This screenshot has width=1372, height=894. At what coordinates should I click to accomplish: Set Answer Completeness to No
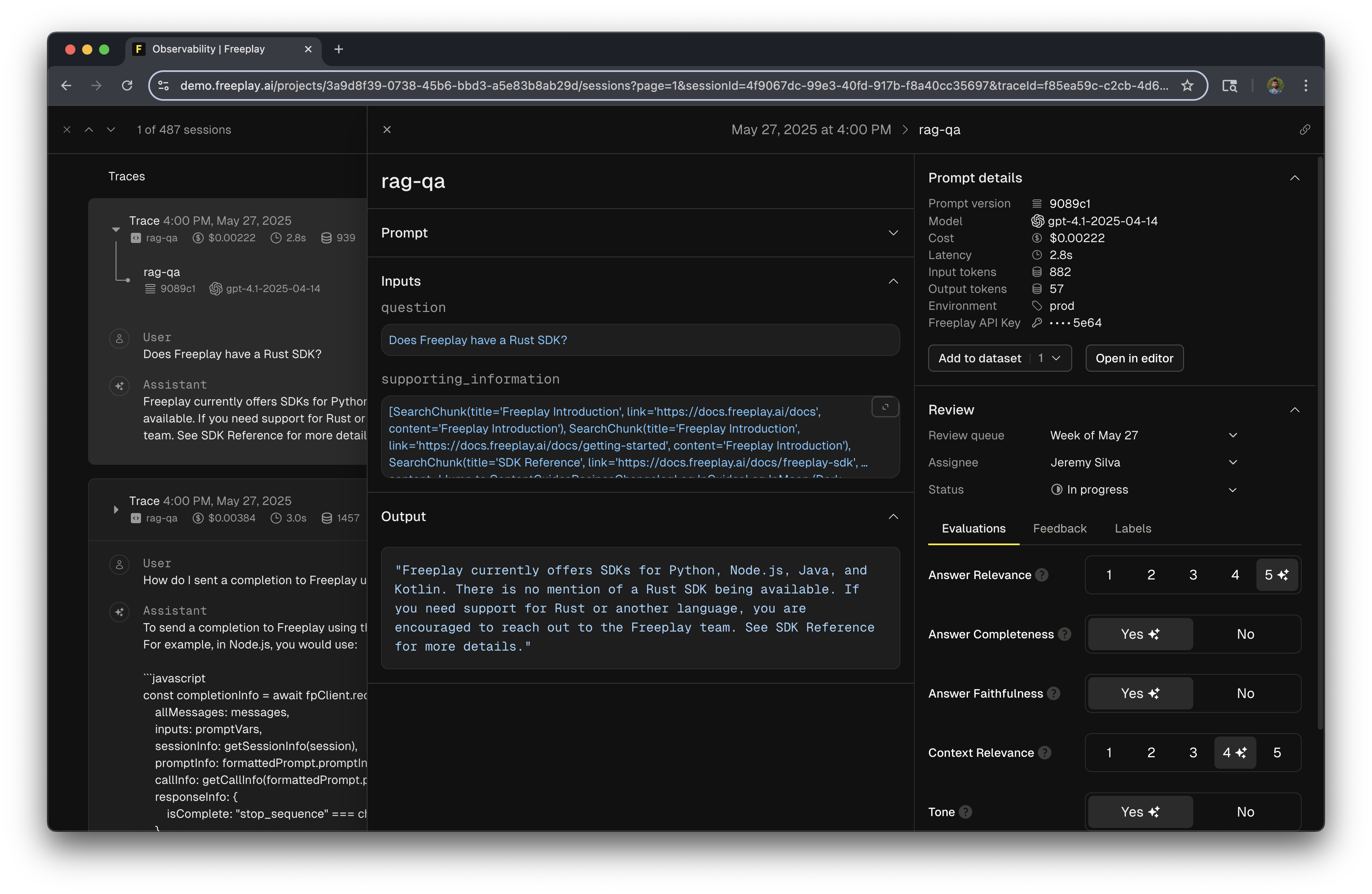click(x=1245, y=634)
